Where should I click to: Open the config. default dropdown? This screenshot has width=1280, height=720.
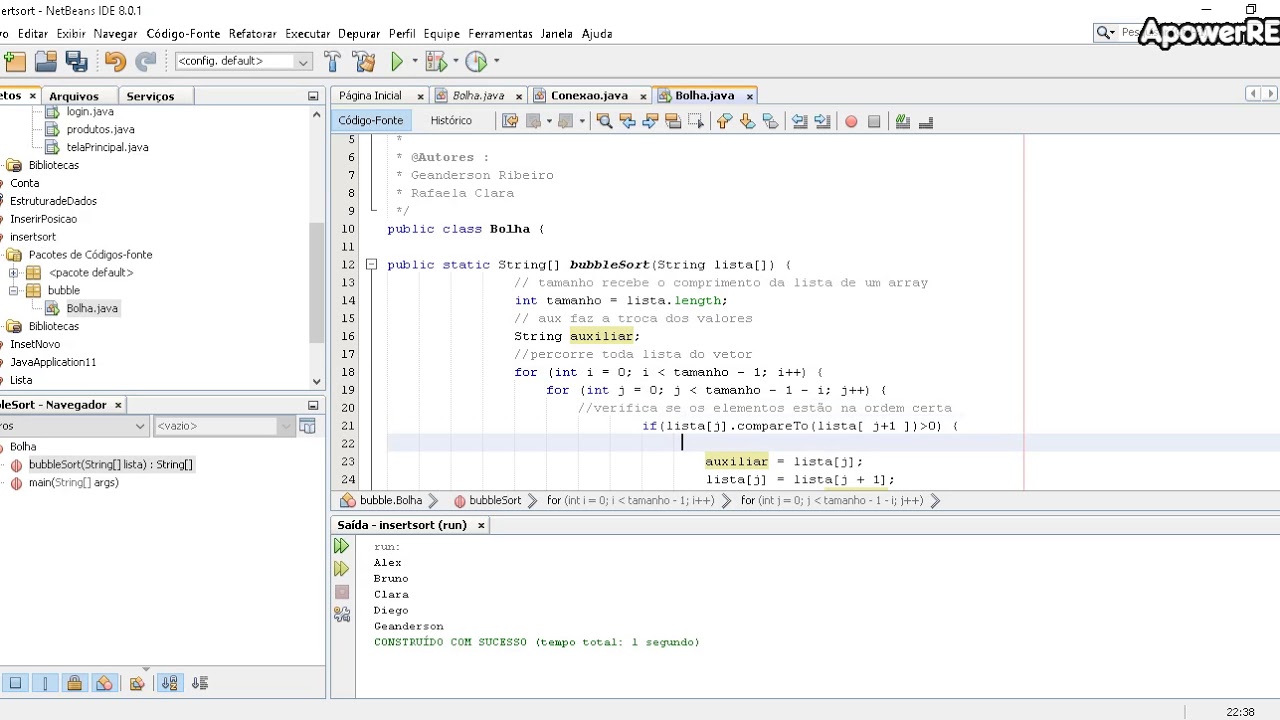(244, 61)
